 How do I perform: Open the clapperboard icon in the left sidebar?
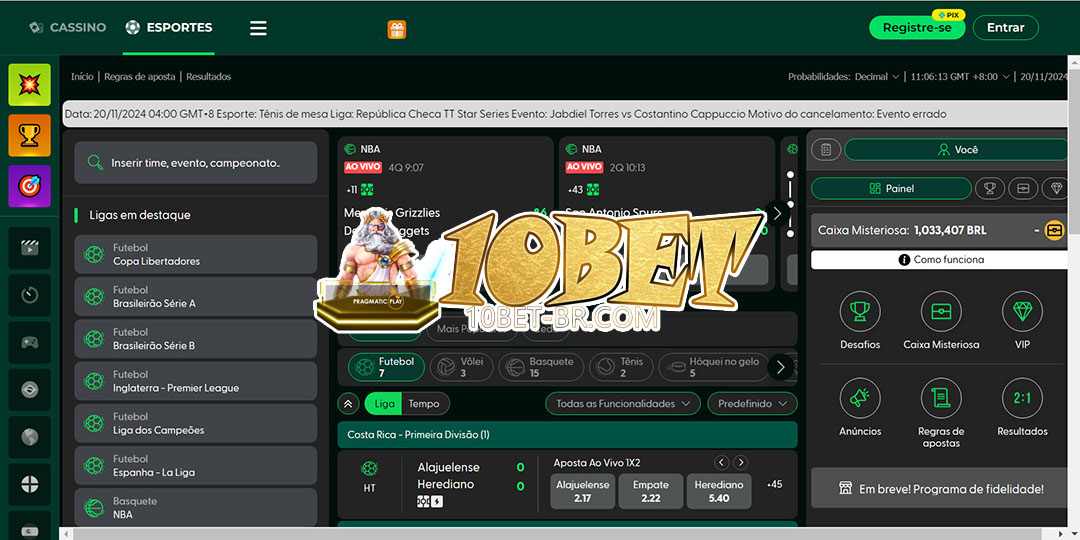[x=30, y=248]
